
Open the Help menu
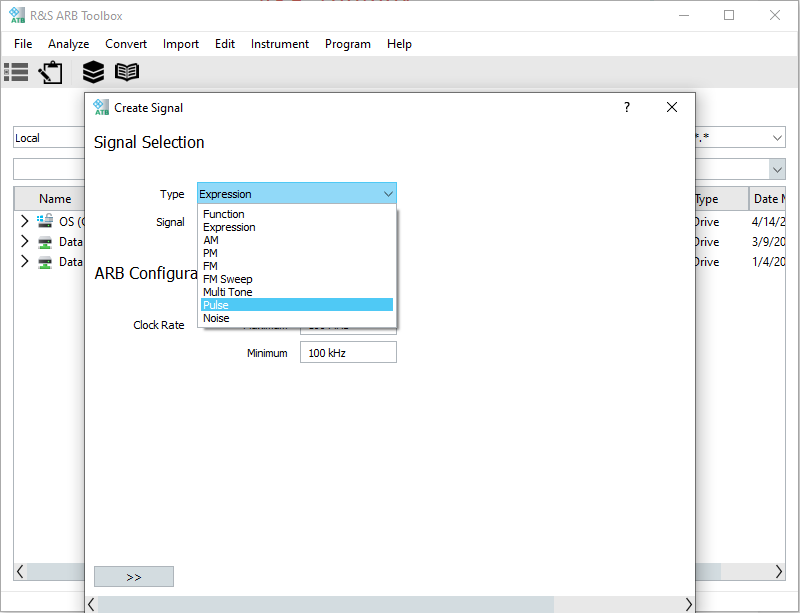pos(399,44)
